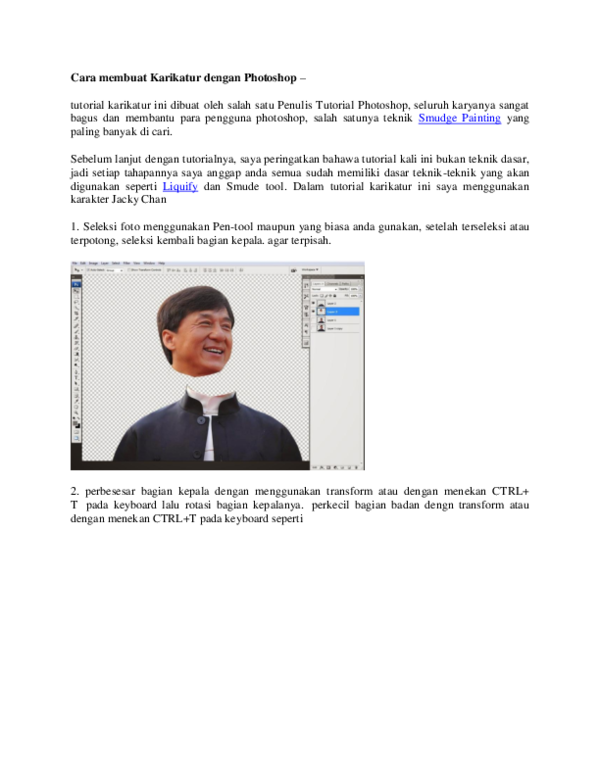Click the foreground/background color swatches
Image resolution: width=600 pixels, height=776 pixels.
[76, 425]
